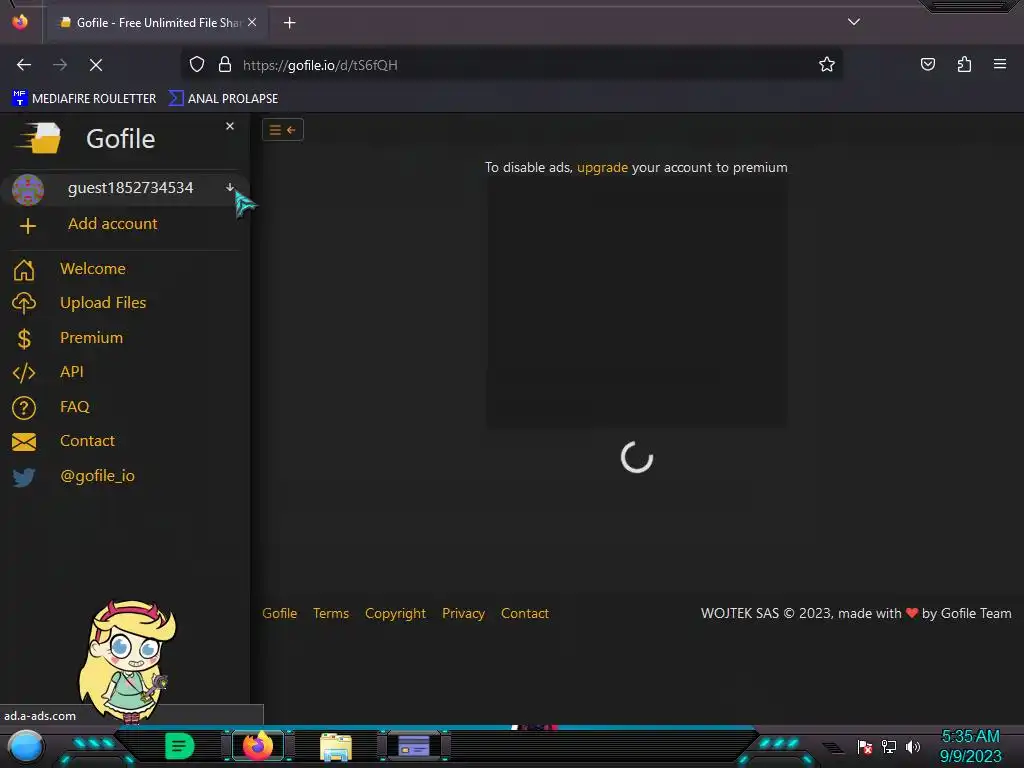The image size is (1024, 768).
Task: Click the purple window app taskbar icon
Action: tap(414, 746)
